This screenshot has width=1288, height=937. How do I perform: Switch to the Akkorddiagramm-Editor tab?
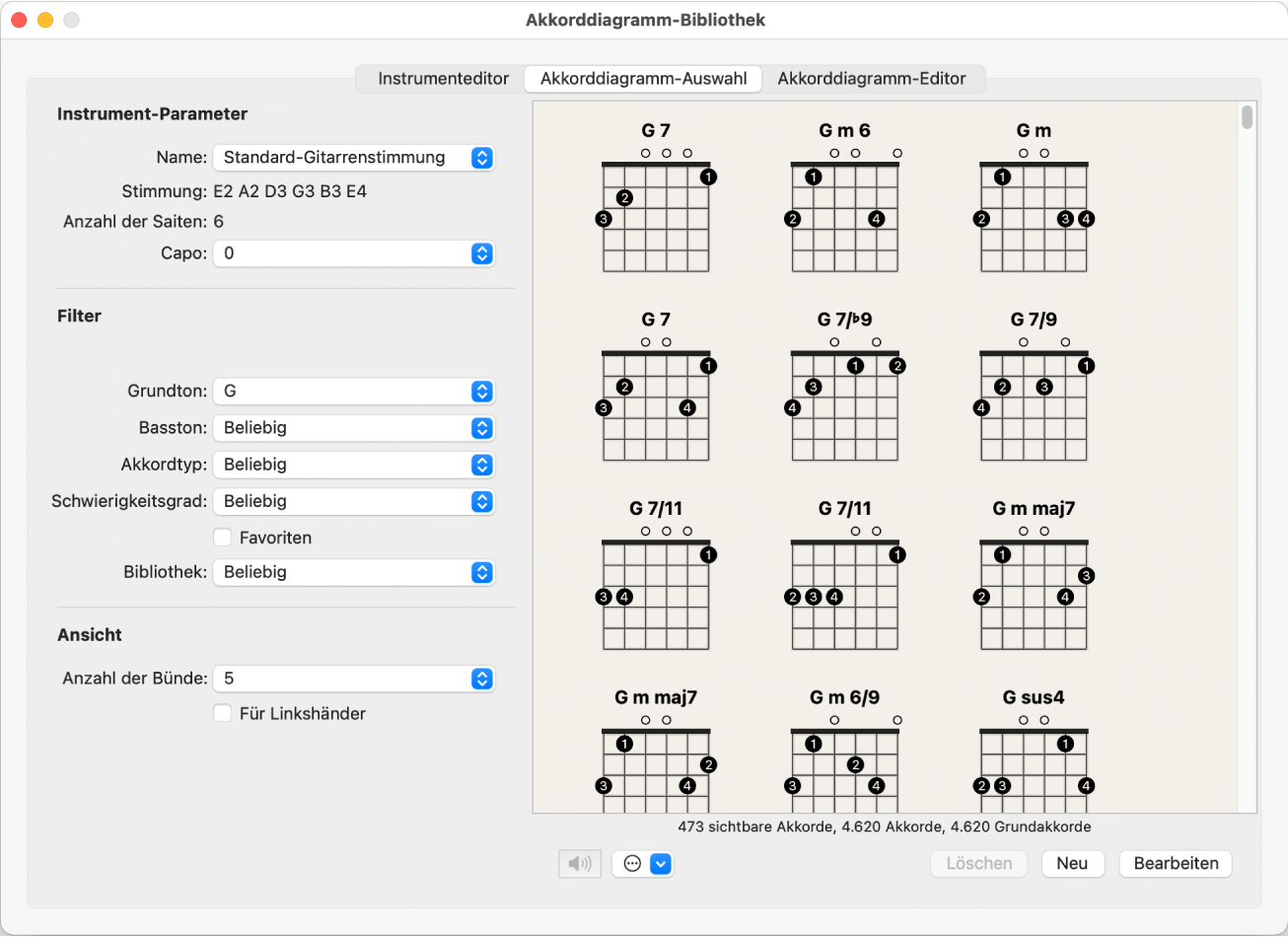[872, 79]
